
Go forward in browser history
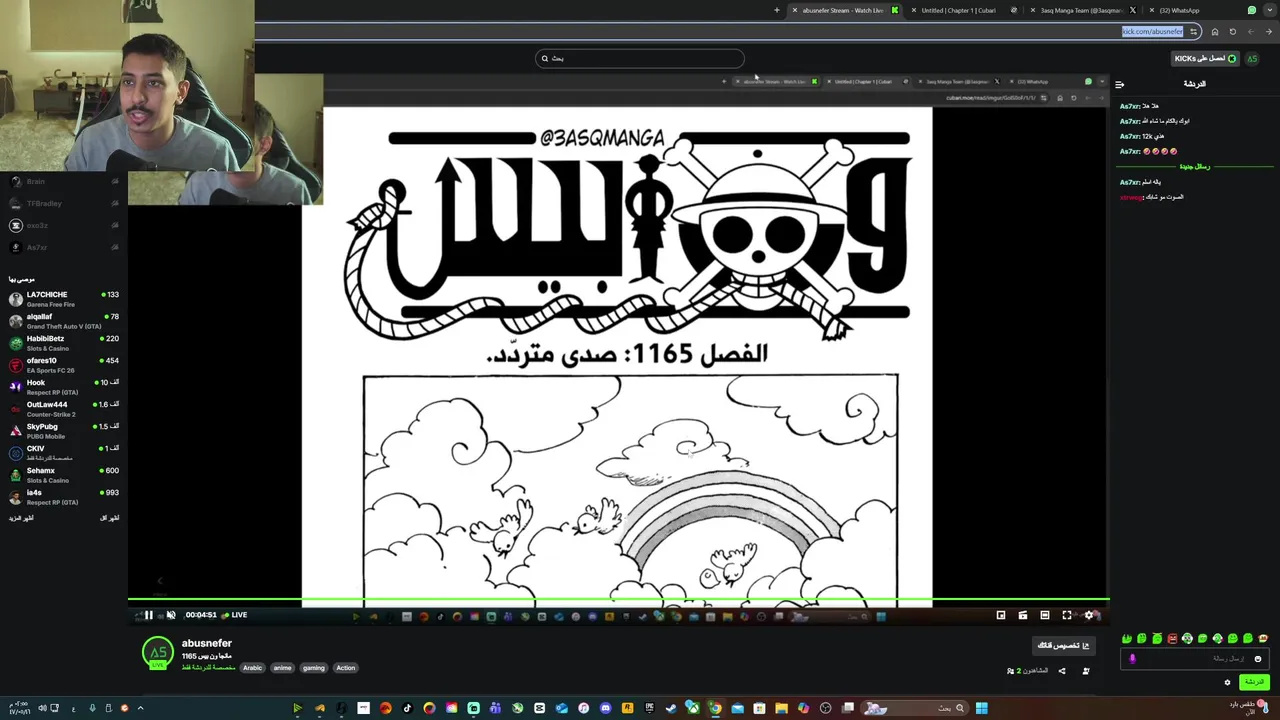pyautogui.click(x=1251, y=32)
